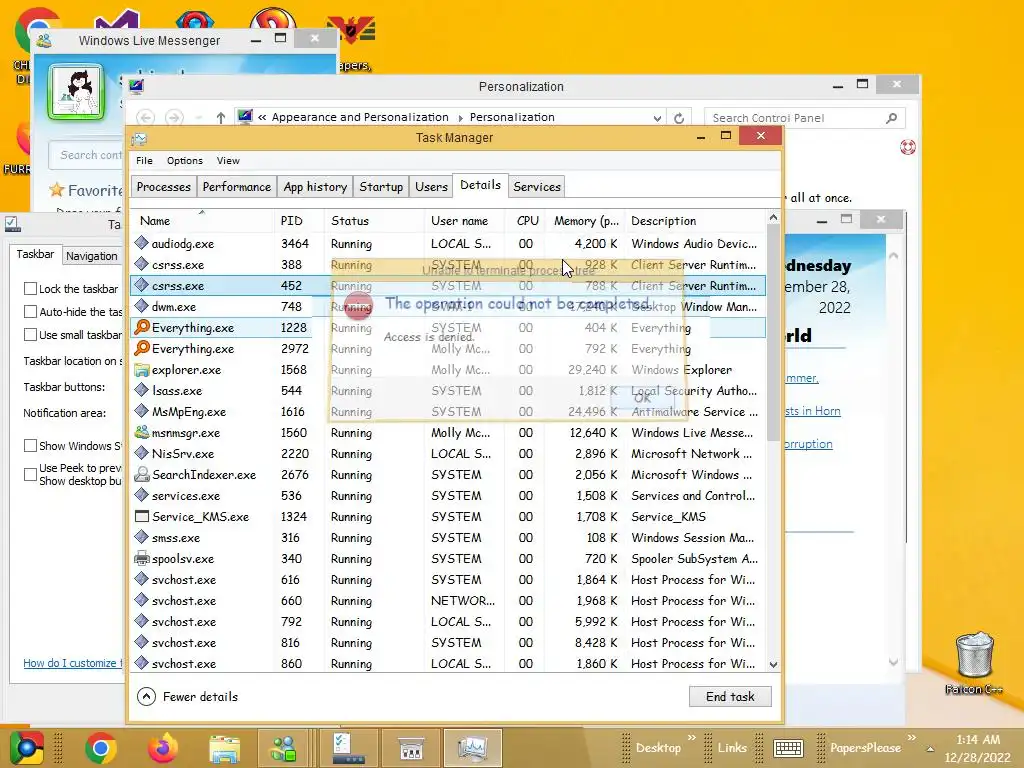Expand the Desktop toolbar chevron
The image size is (1024, 768).
click(691, 738)
